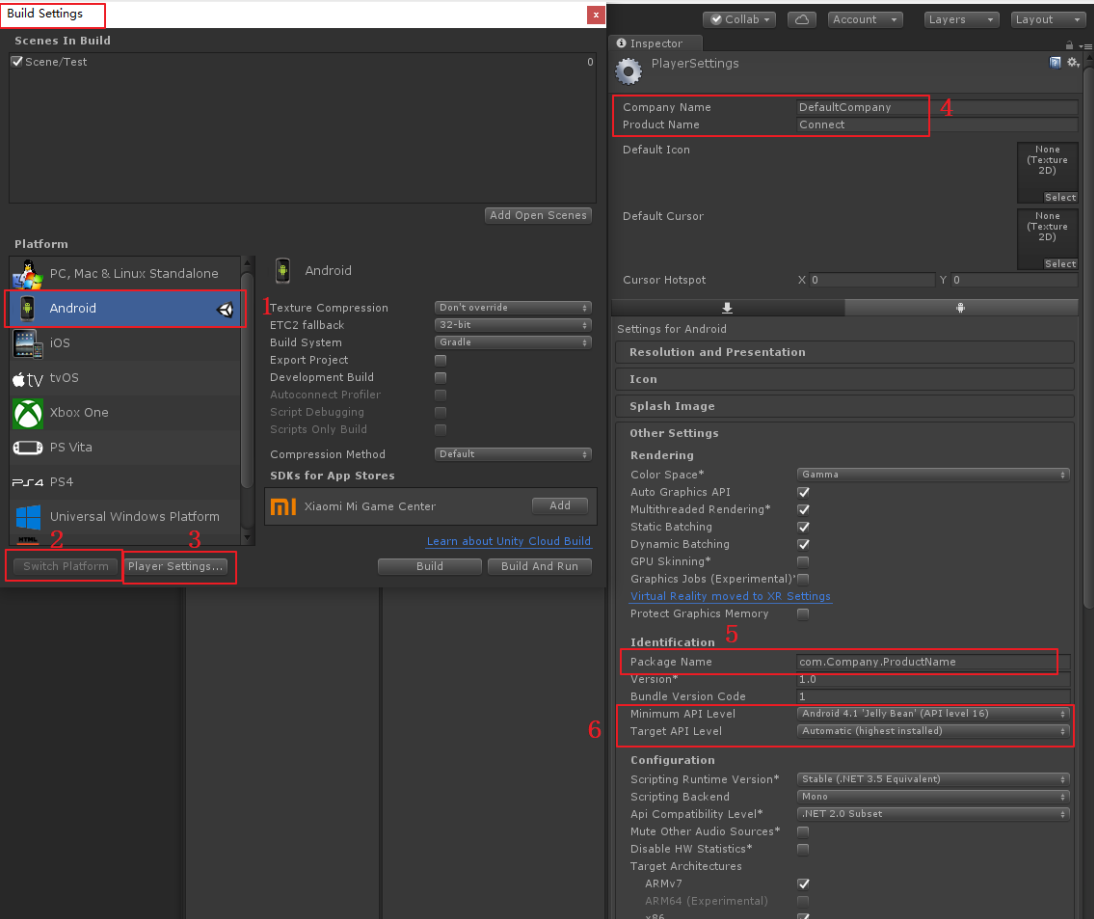The image size is (1094, 919).
Task: Open the Scripting Backend dropdown
Action: 932,796
